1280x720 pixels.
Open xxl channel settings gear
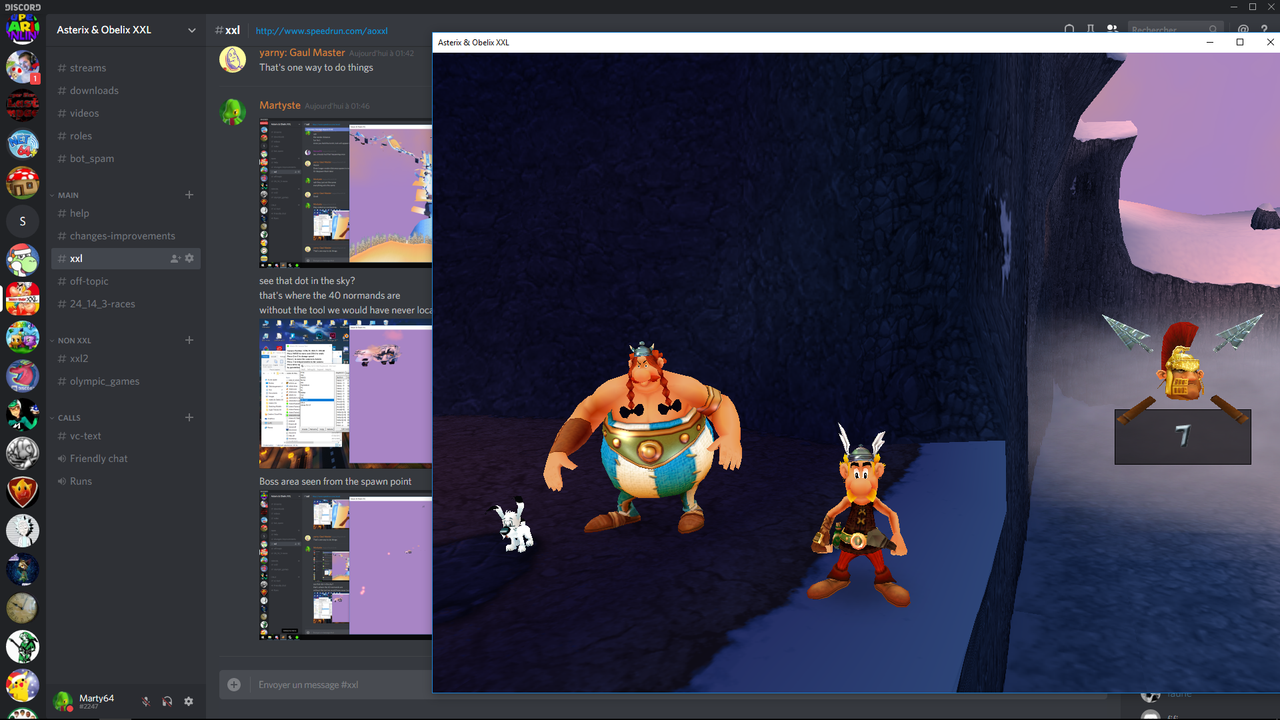point(189,259)
